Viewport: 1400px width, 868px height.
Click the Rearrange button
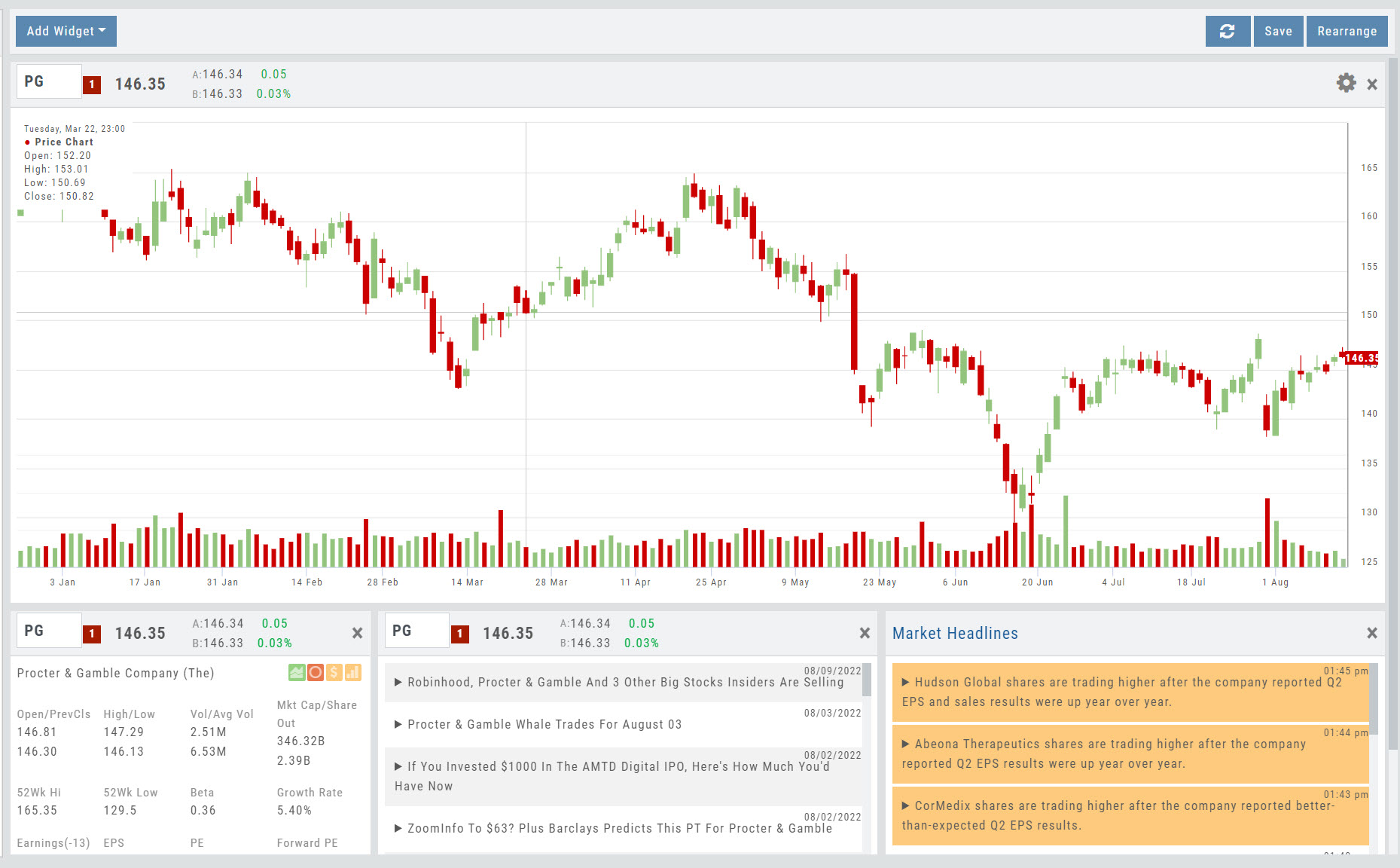click(x=1347, y=31)
